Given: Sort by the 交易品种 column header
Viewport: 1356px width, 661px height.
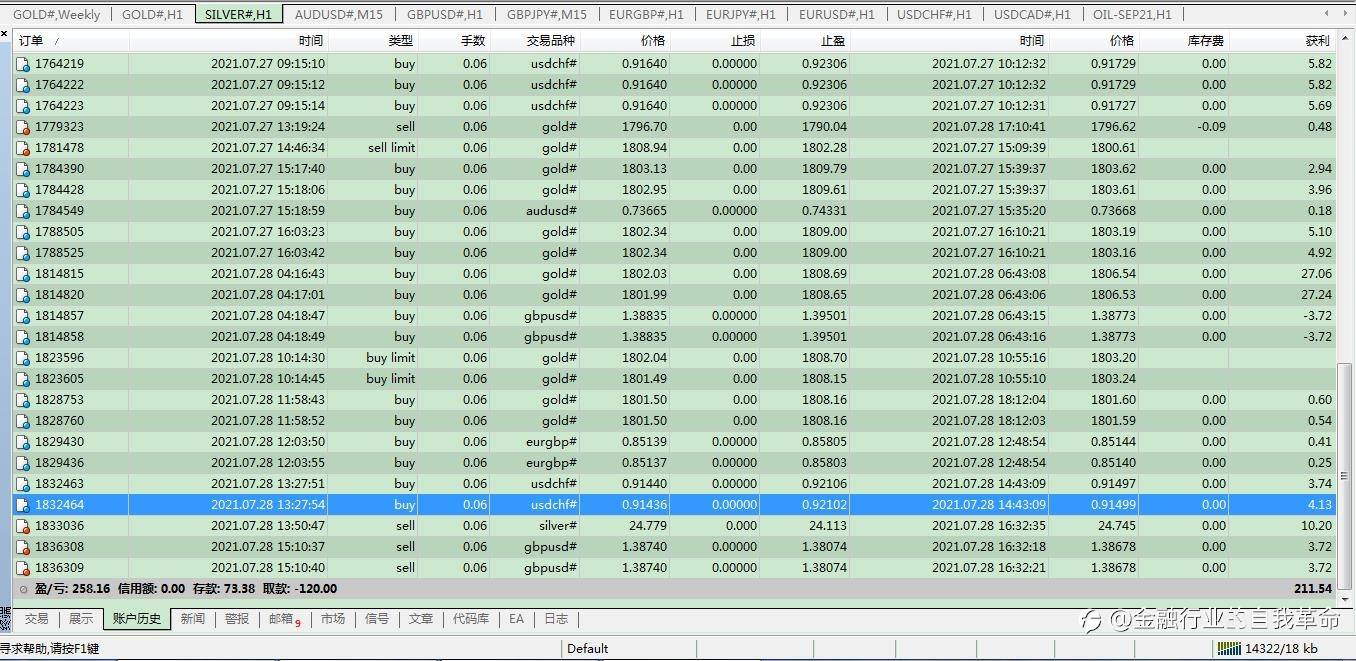Looking at the screenshot, I should pyautogui.click(x=534, y=41).
